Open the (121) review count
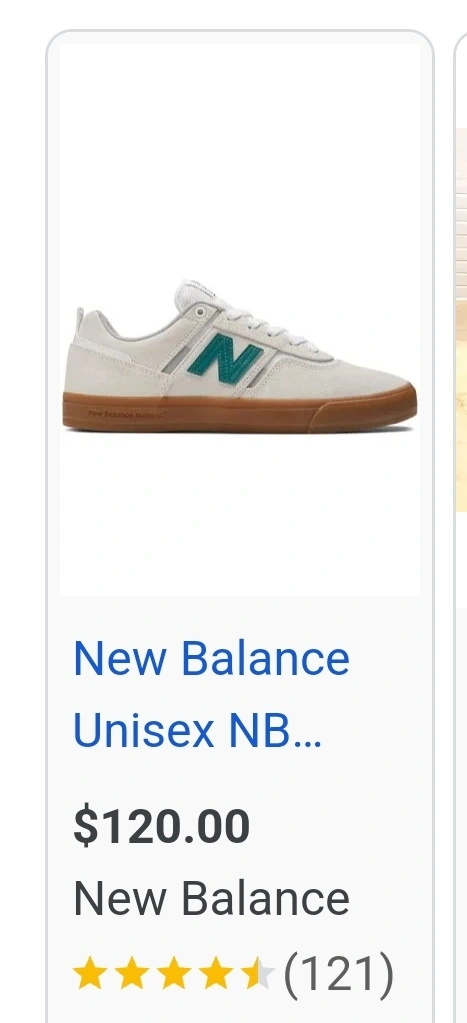467x1023 pixels. click(x=339, y=975)
